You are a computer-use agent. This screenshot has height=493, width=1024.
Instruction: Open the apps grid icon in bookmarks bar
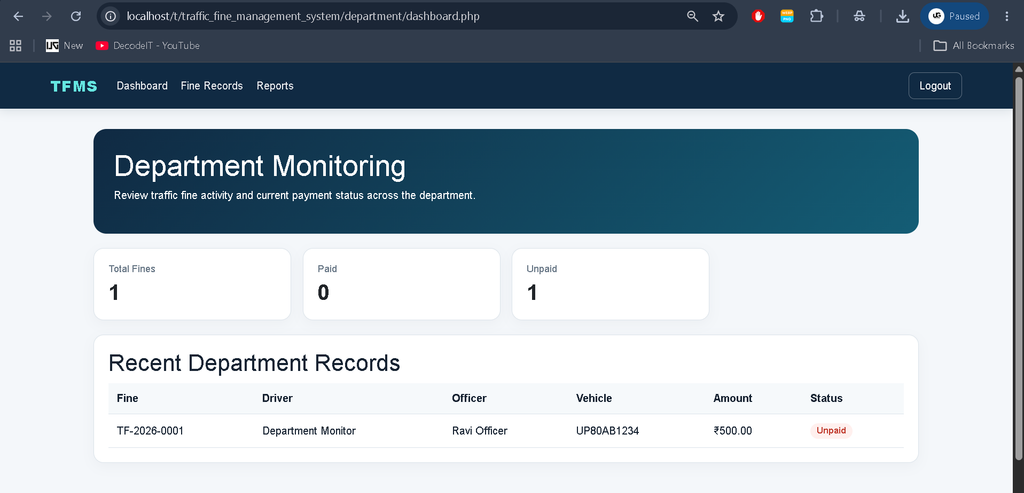(16, 46)
